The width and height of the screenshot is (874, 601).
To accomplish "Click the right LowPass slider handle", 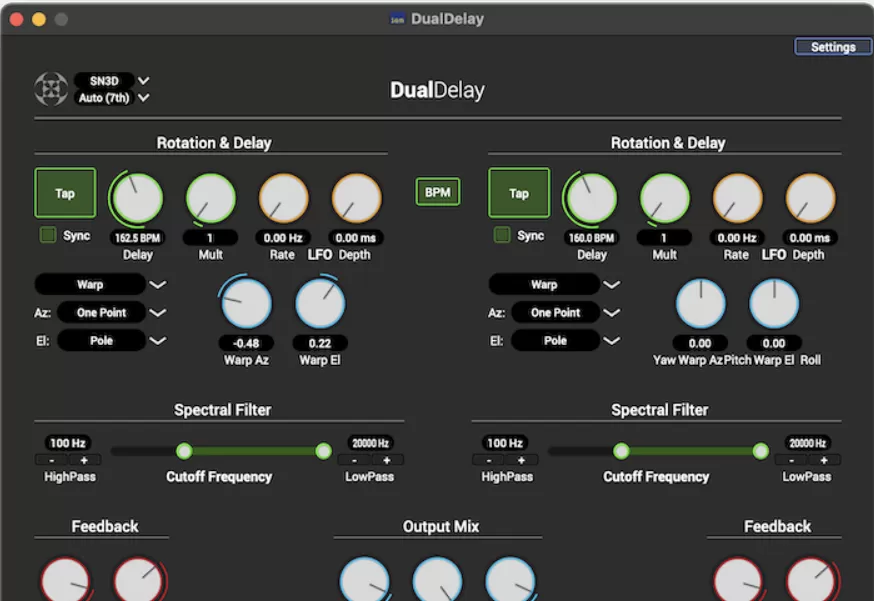I will [x=760, y=451].
